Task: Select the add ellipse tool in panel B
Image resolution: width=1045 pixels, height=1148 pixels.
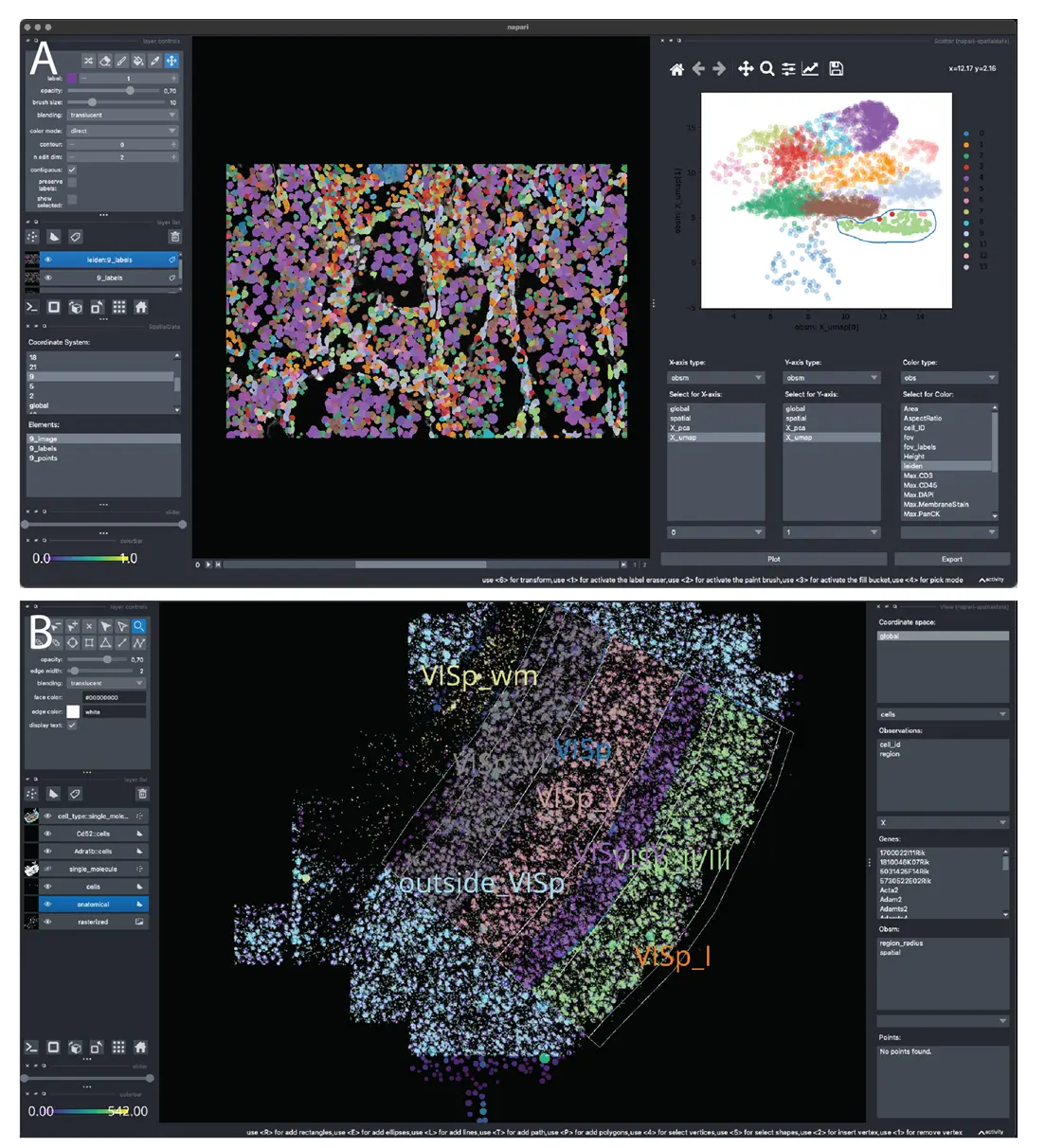Action: tap(72, 642)
